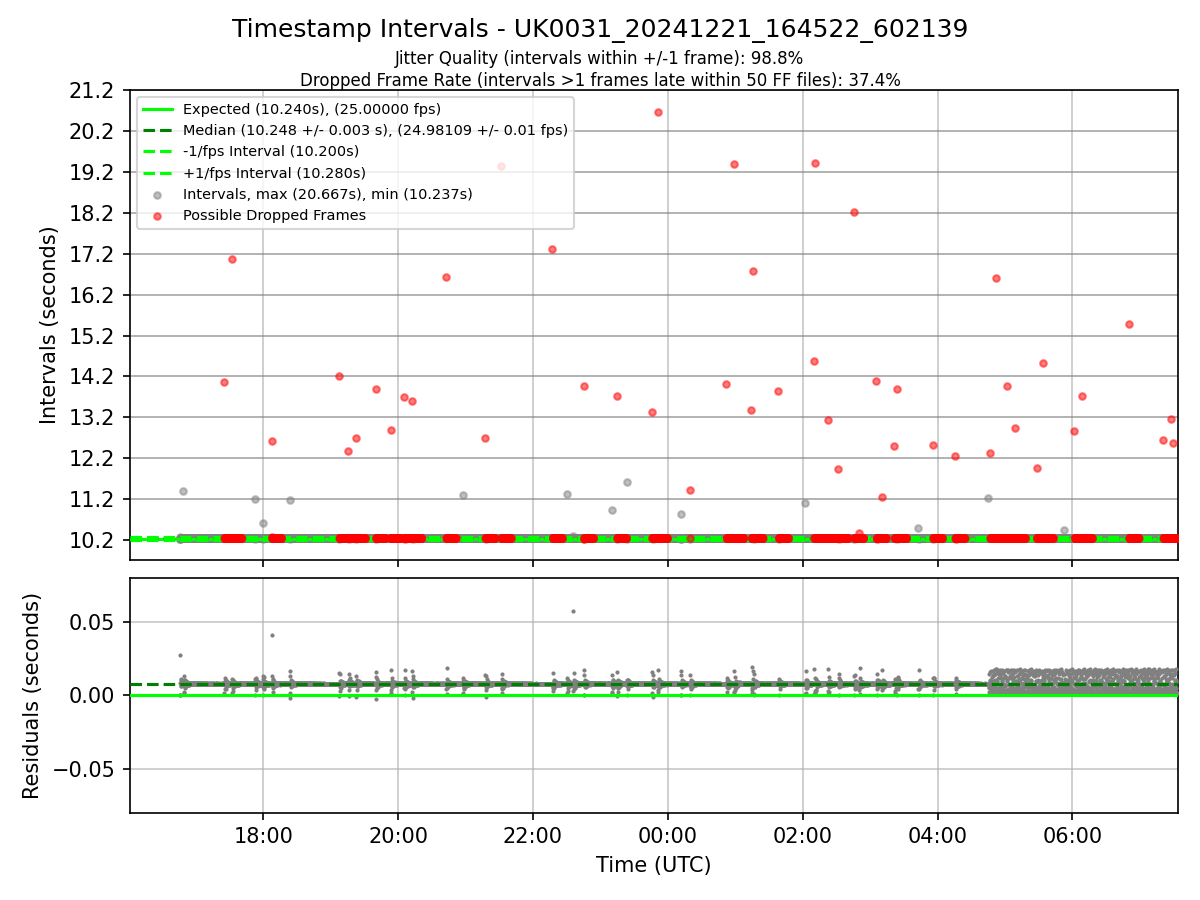
Task: Click the red marker beside 'Possible Dropped Frames' legend
Action: pyautogui.click(x=157, y=216)
